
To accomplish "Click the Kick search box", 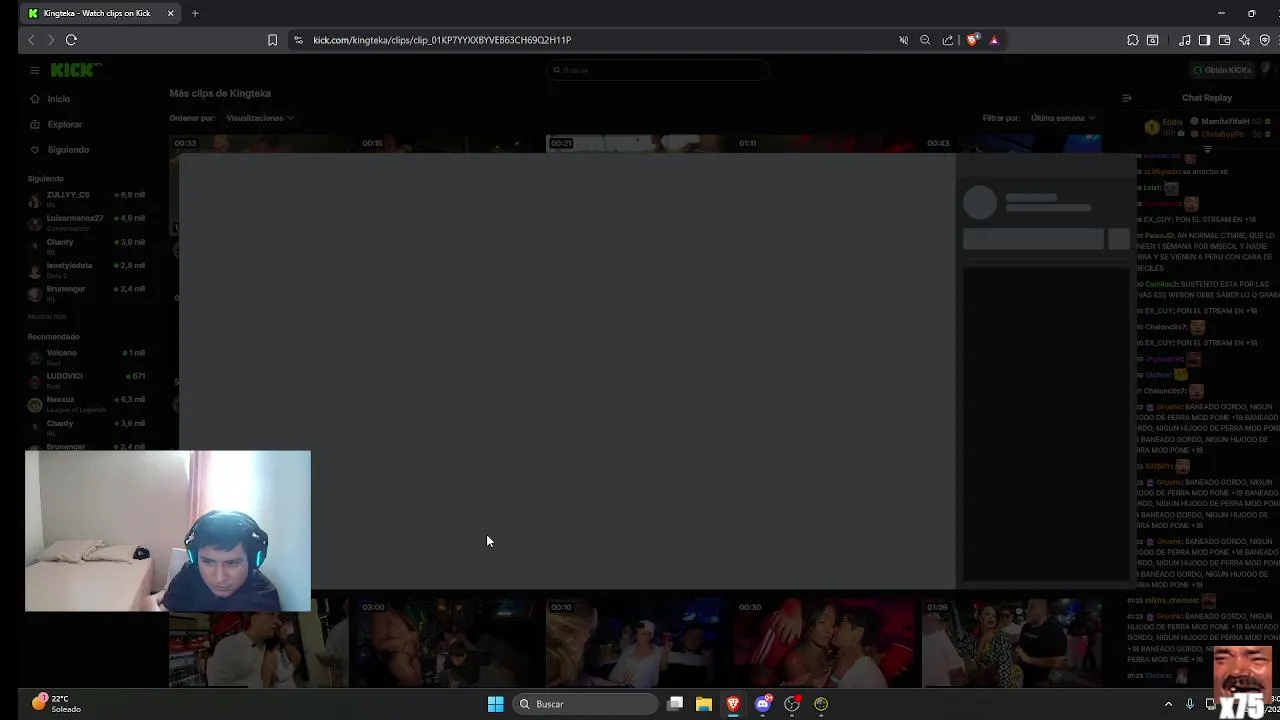I will [658, 70].
